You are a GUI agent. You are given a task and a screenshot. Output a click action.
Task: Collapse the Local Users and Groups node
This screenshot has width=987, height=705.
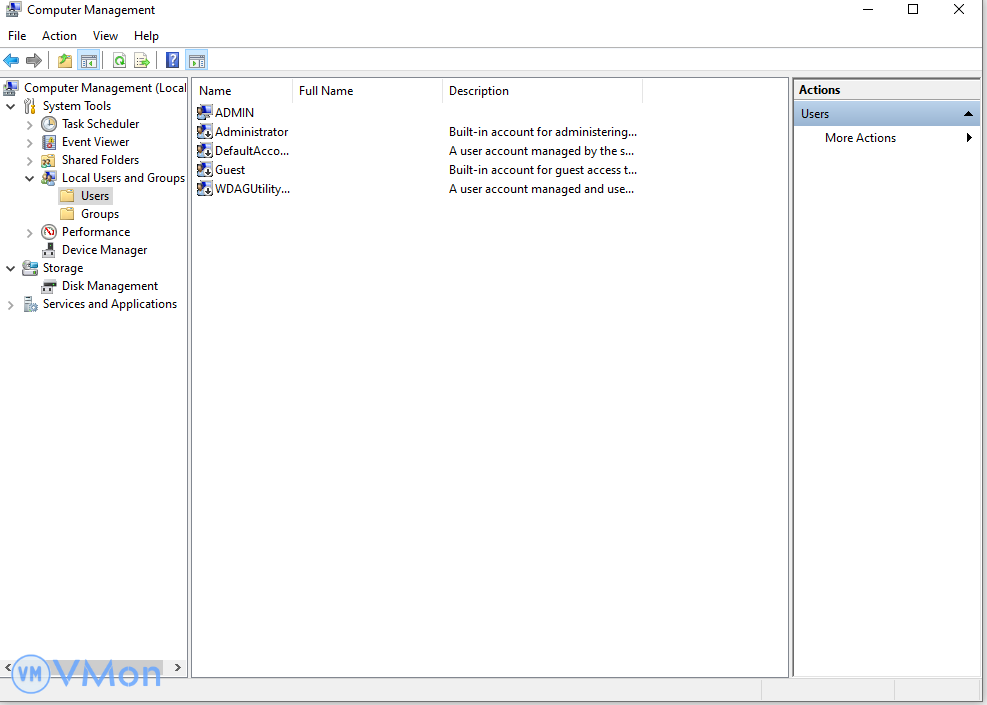[29, 179]
